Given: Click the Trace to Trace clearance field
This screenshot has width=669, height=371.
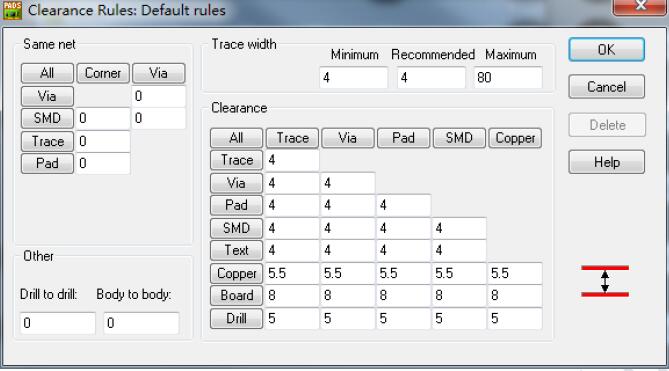Looking at the screenshot, I should point(292,160).
